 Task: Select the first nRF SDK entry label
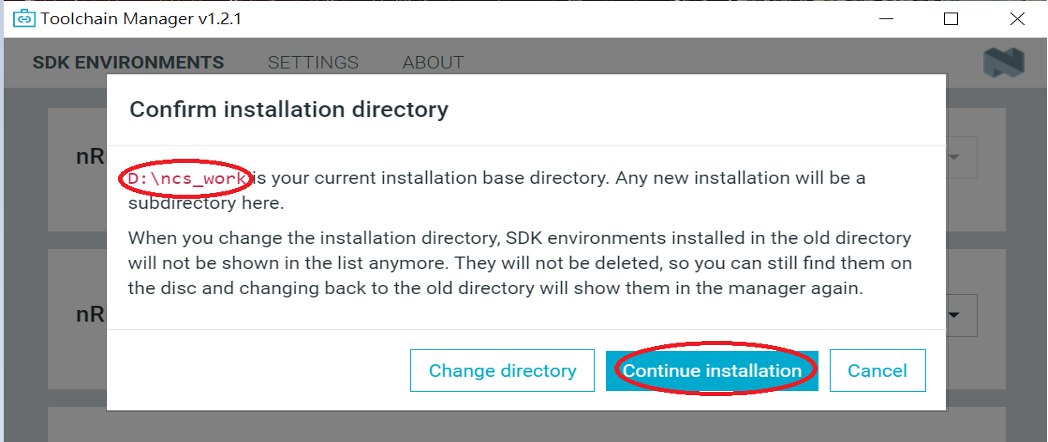coord(90,158)
